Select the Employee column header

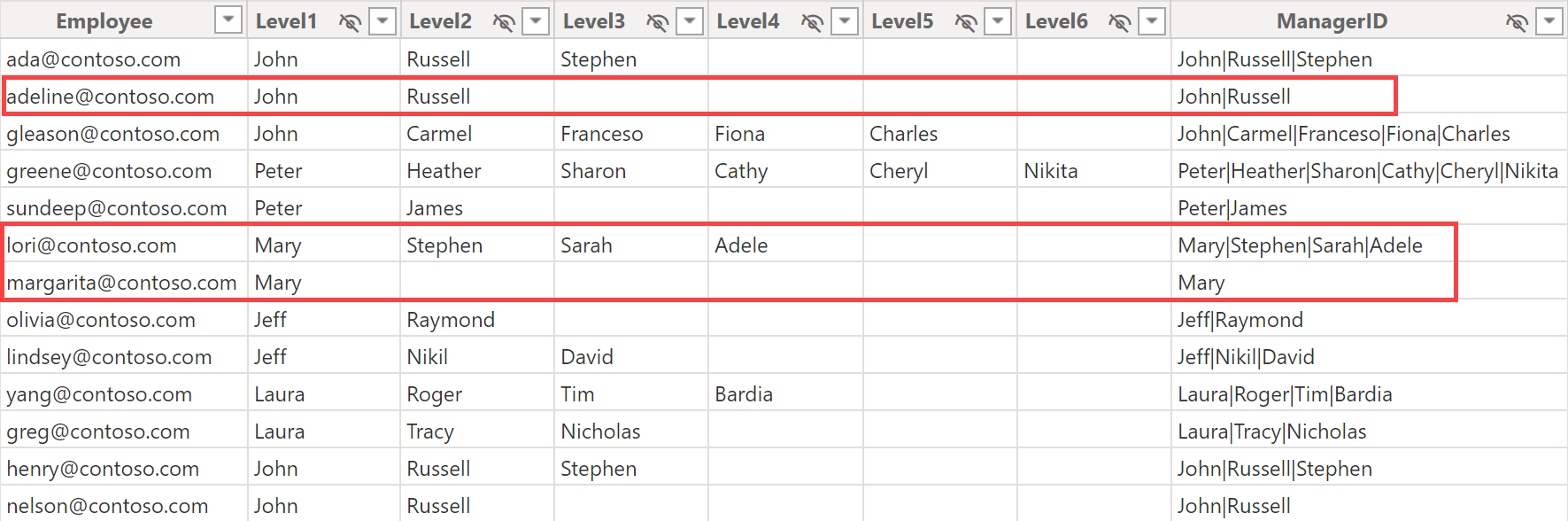(x=104, y=21)
